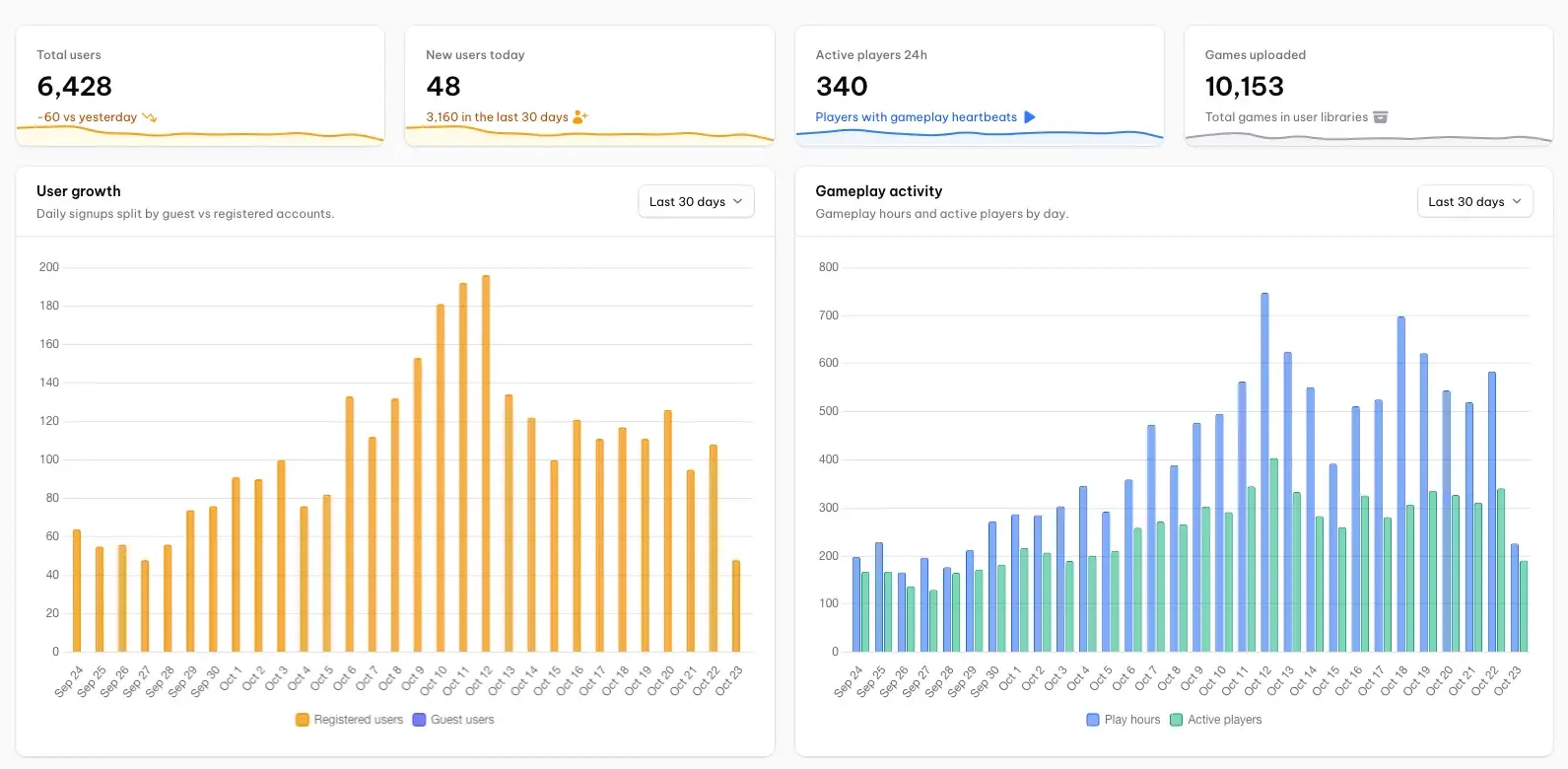Click the 'Total games in user libraries' text

(1286, 117)
